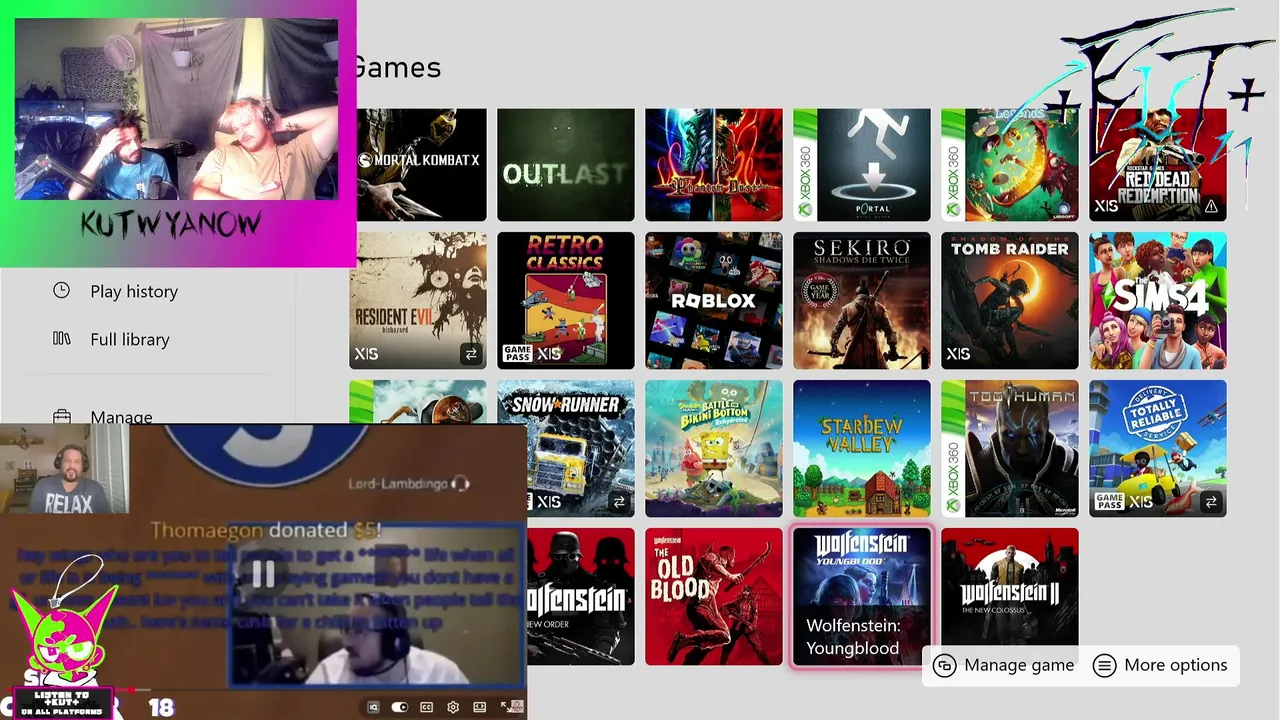1280x720 pixels.
Task: Click the swap icon on SnowRunner tile
Action: point(619,502)
